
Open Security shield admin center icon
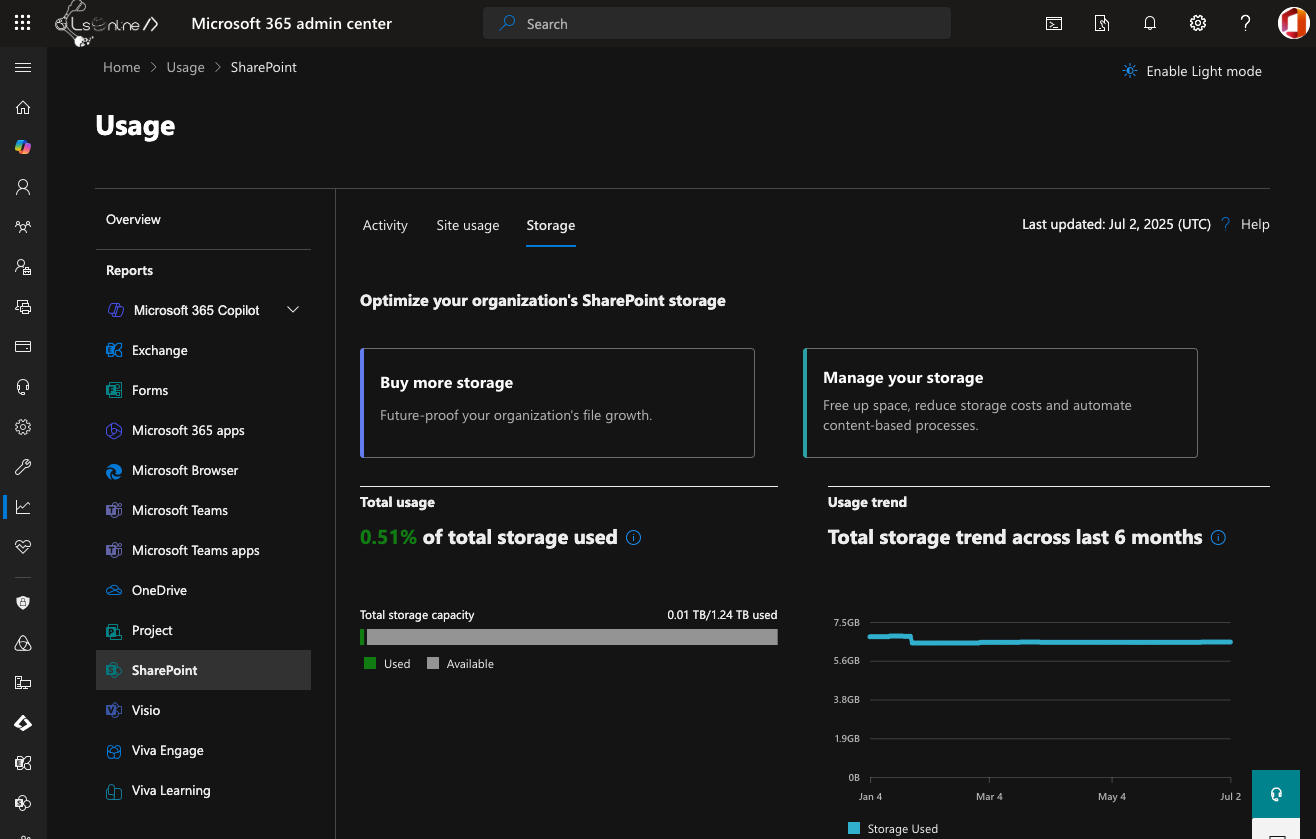23,603
